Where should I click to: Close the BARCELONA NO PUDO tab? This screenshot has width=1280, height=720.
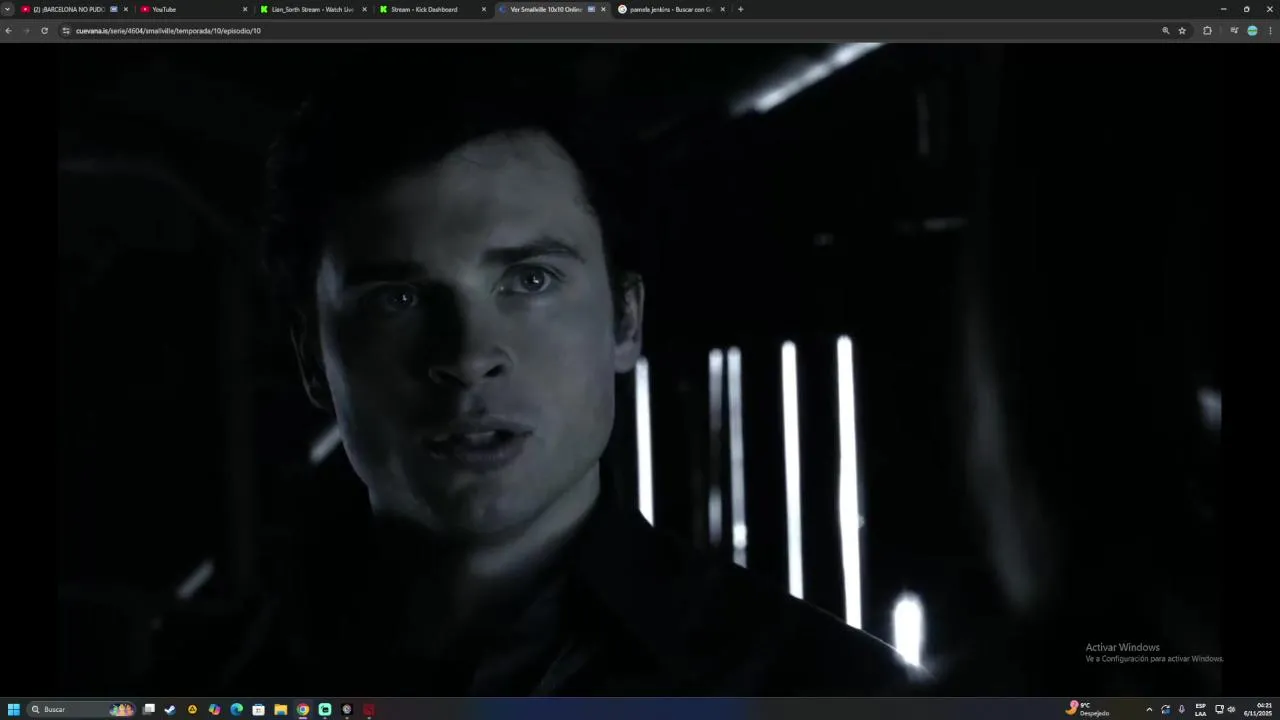tap(126, 9)
